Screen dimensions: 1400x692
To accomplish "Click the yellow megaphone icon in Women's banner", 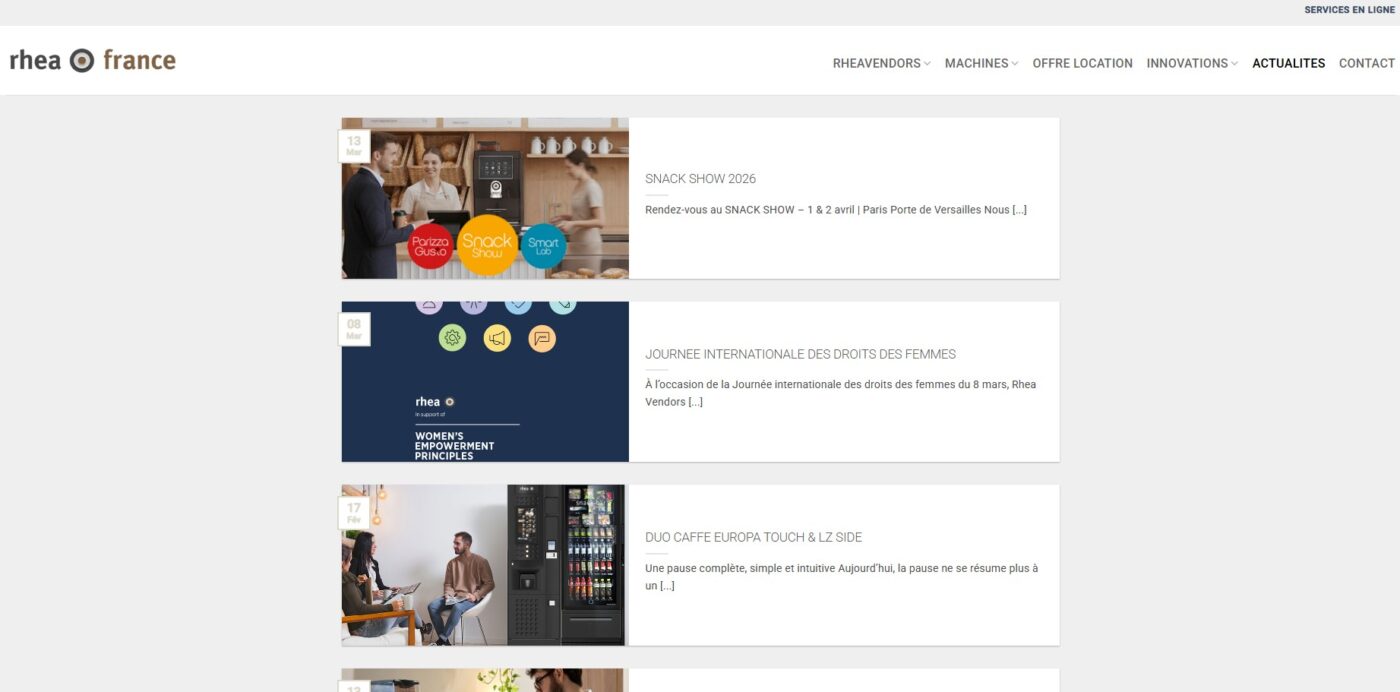I will (x=497, y=338).
